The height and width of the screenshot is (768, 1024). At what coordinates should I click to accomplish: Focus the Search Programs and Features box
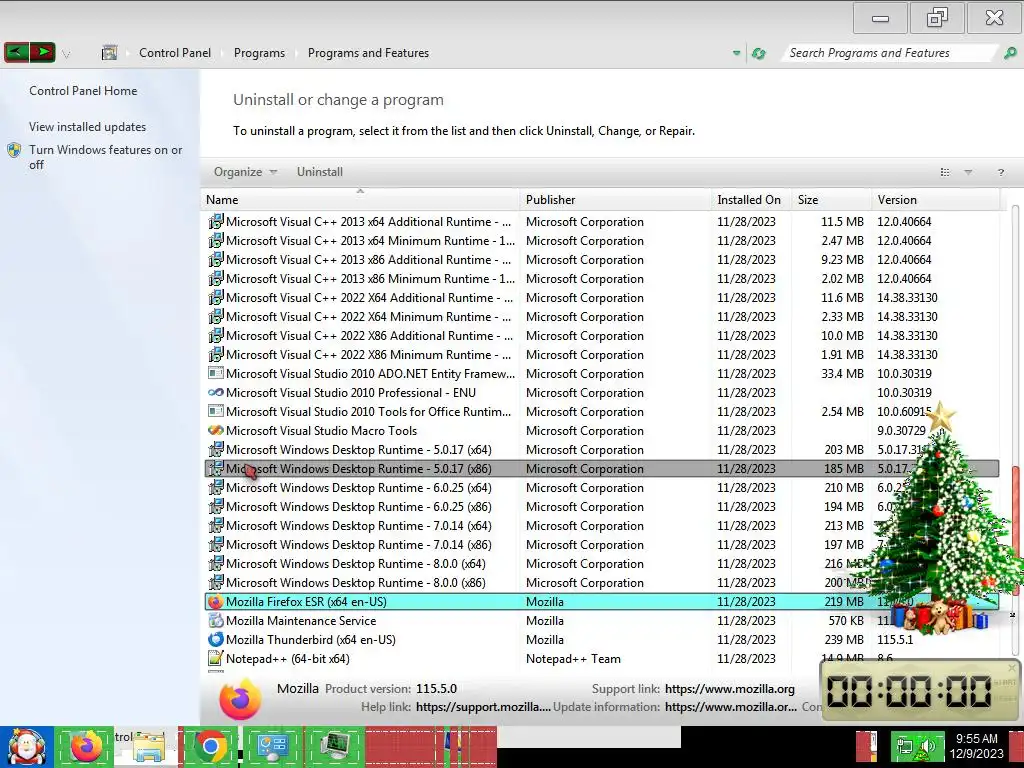888,53
